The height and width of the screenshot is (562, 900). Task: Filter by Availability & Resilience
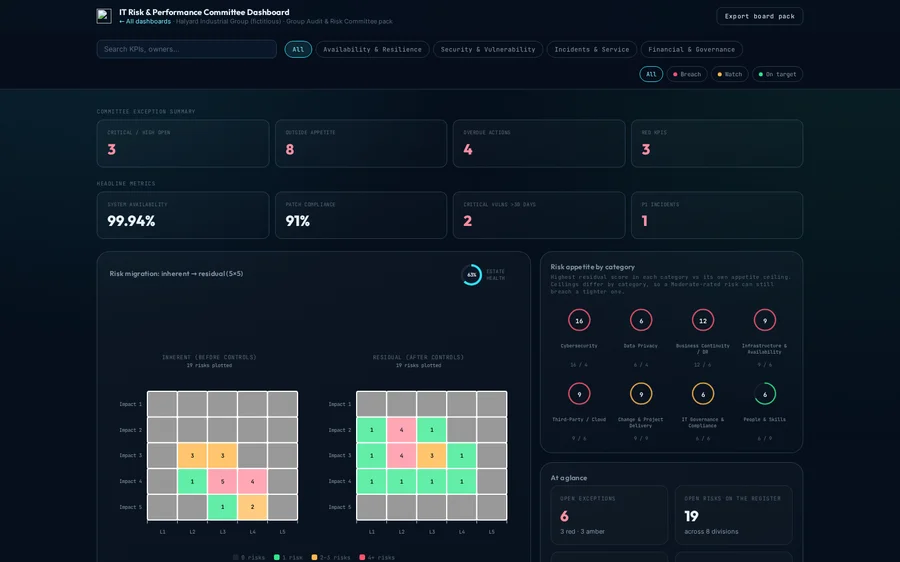pyautogui.click(x=372, y=49)
